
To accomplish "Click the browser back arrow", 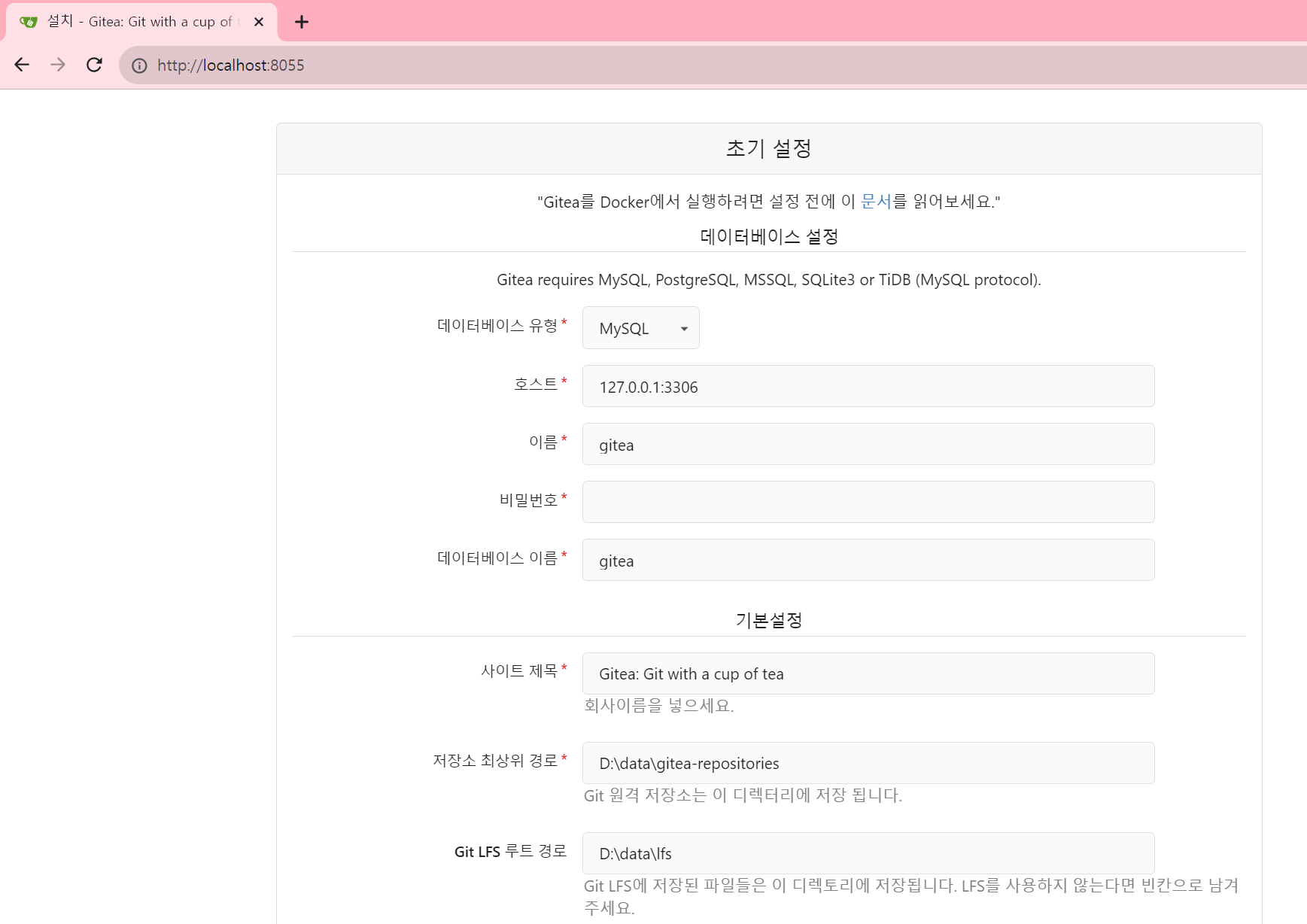I will [x=22, y=65].
